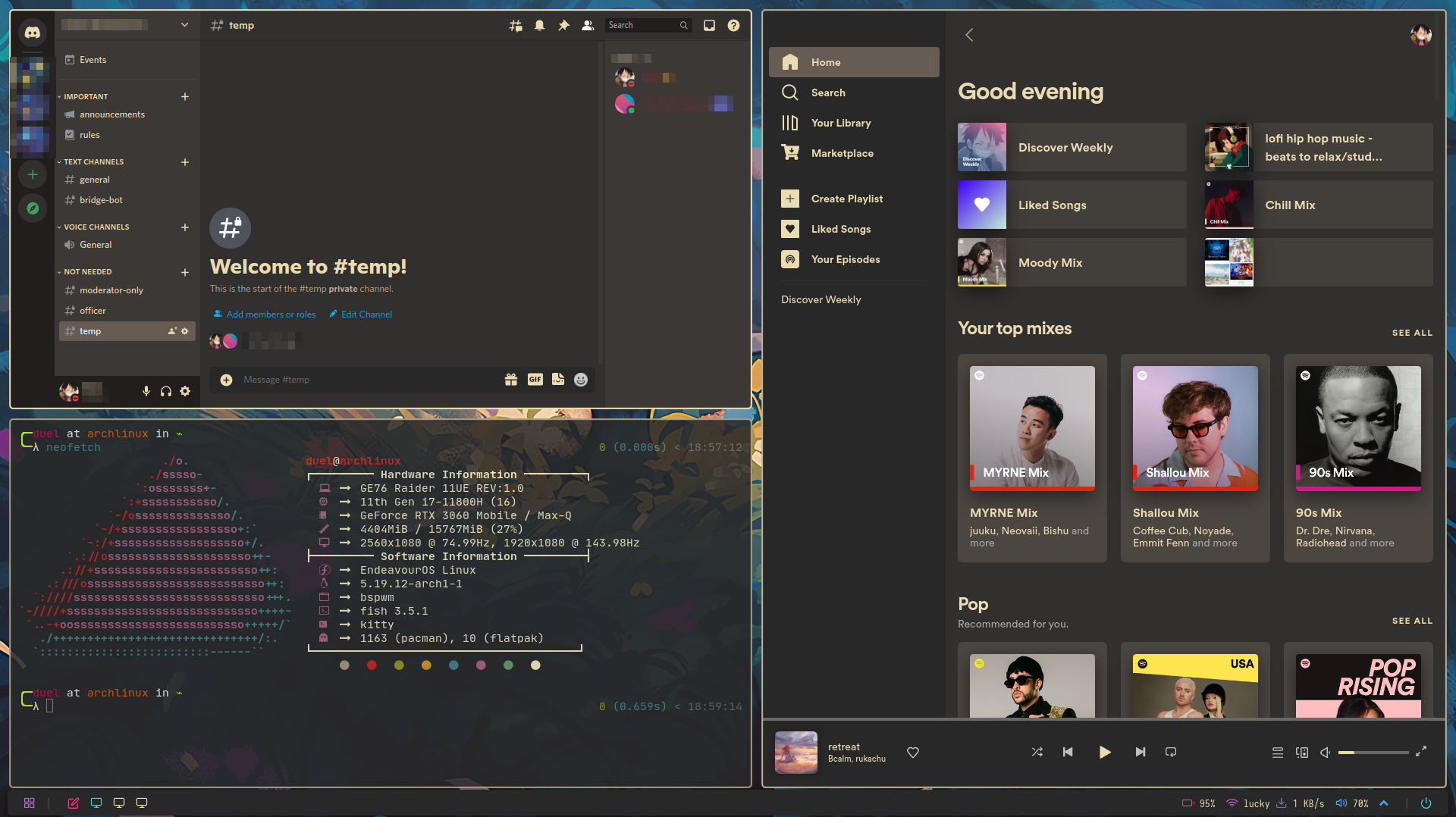
Task: Toggle repeat in Spotify
Action: 1171,752
